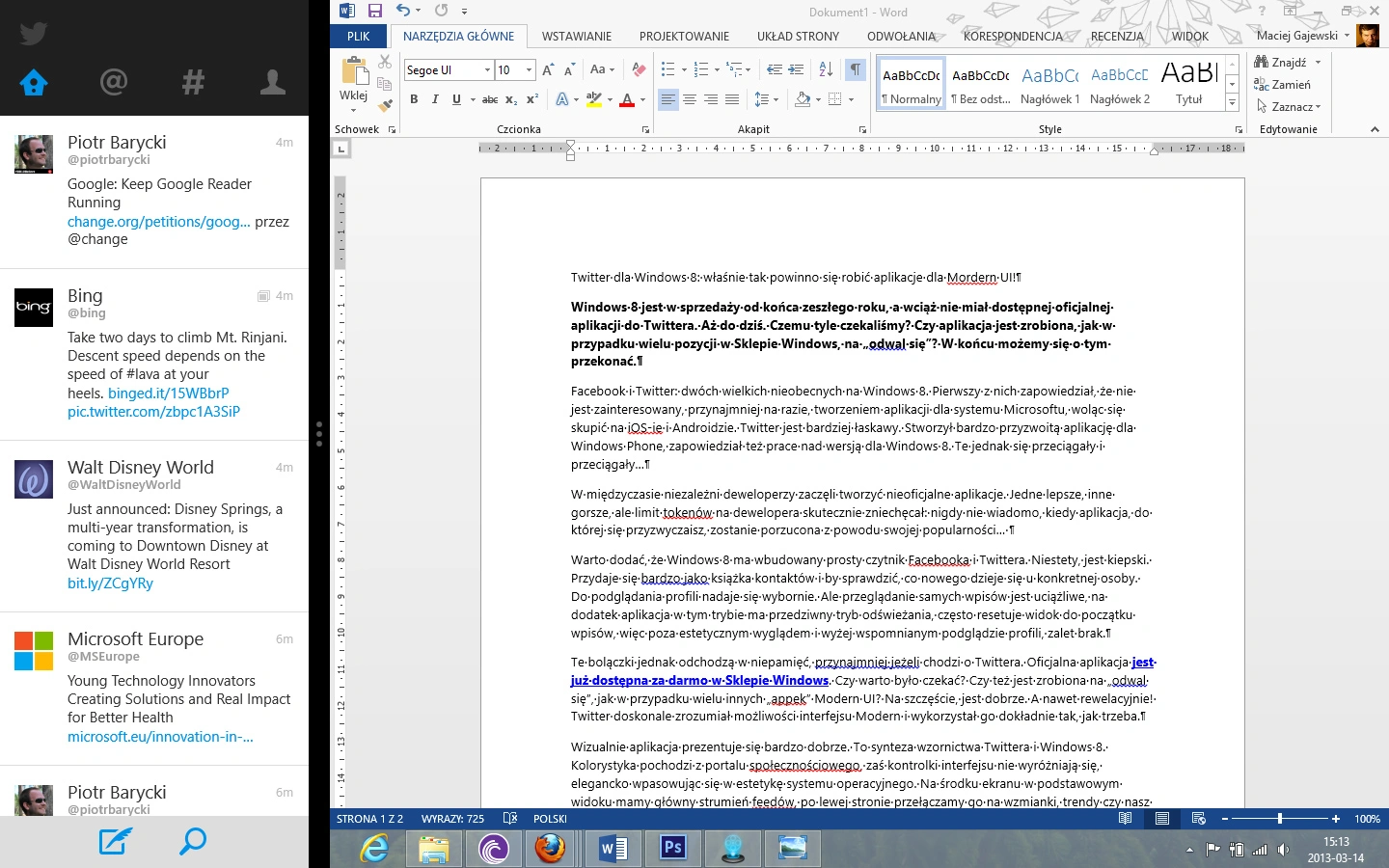Open change.org petition link in tweet
The image size is (1389, 868).
pos(159,222)
